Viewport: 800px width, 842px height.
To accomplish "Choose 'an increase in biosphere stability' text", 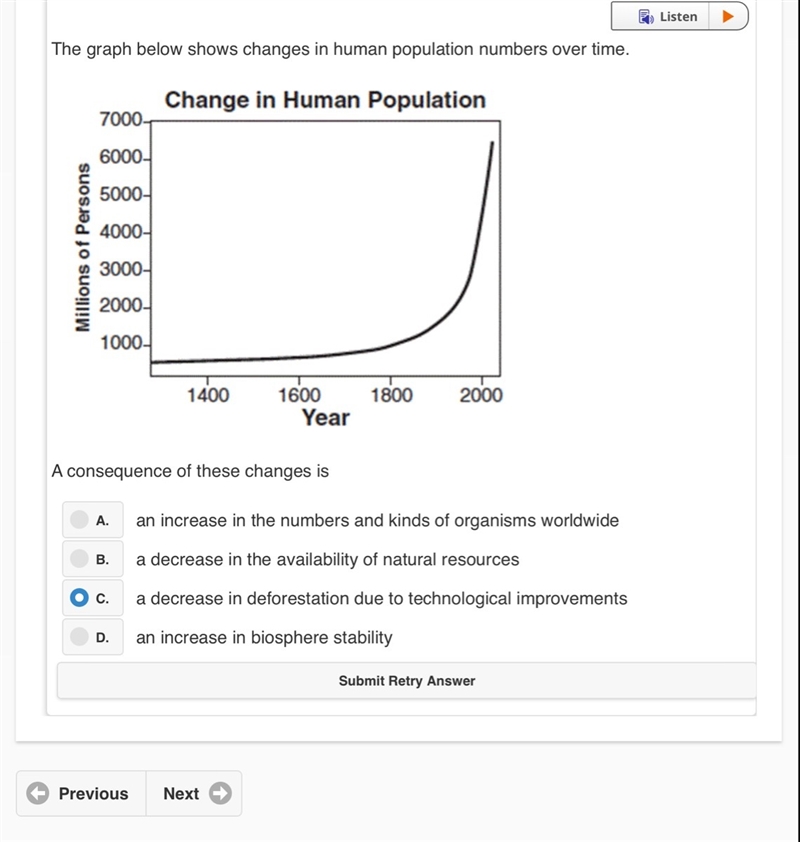I will click(x=264, y=637).
